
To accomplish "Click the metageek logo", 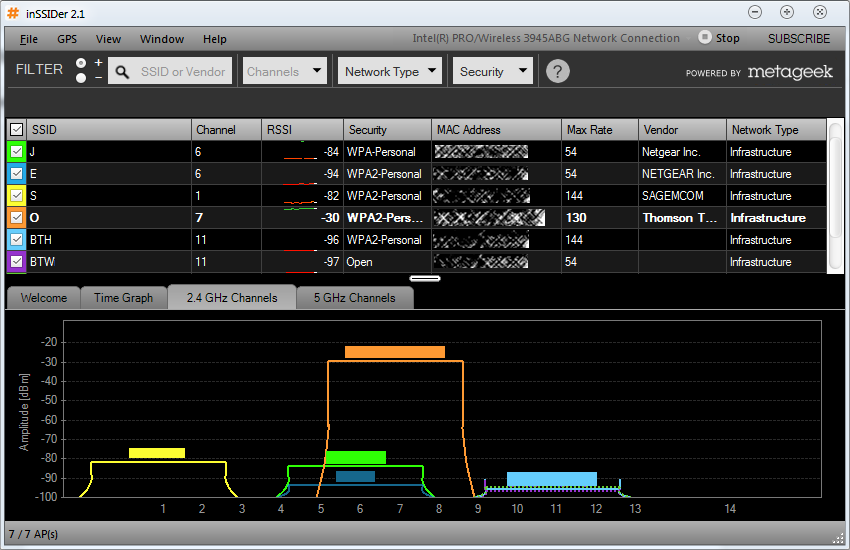I will [x=790, y=72].
